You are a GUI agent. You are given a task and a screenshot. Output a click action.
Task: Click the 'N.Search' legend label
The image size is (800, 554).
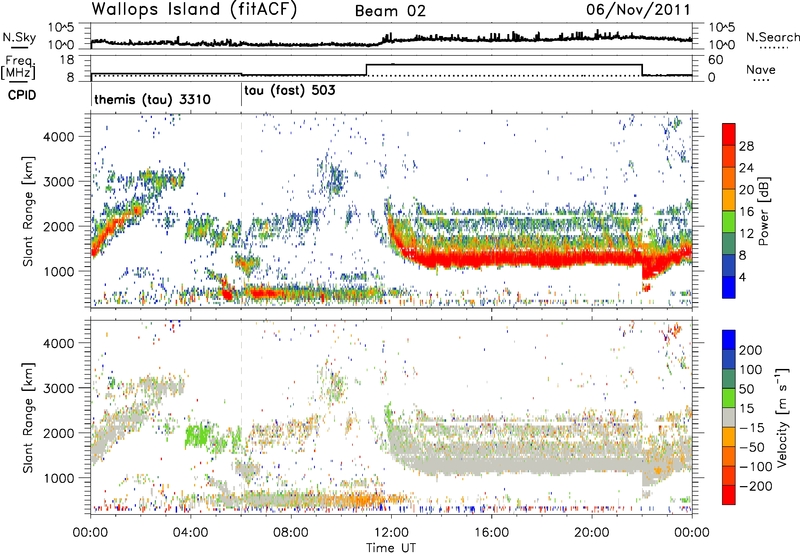pos(772,37)
